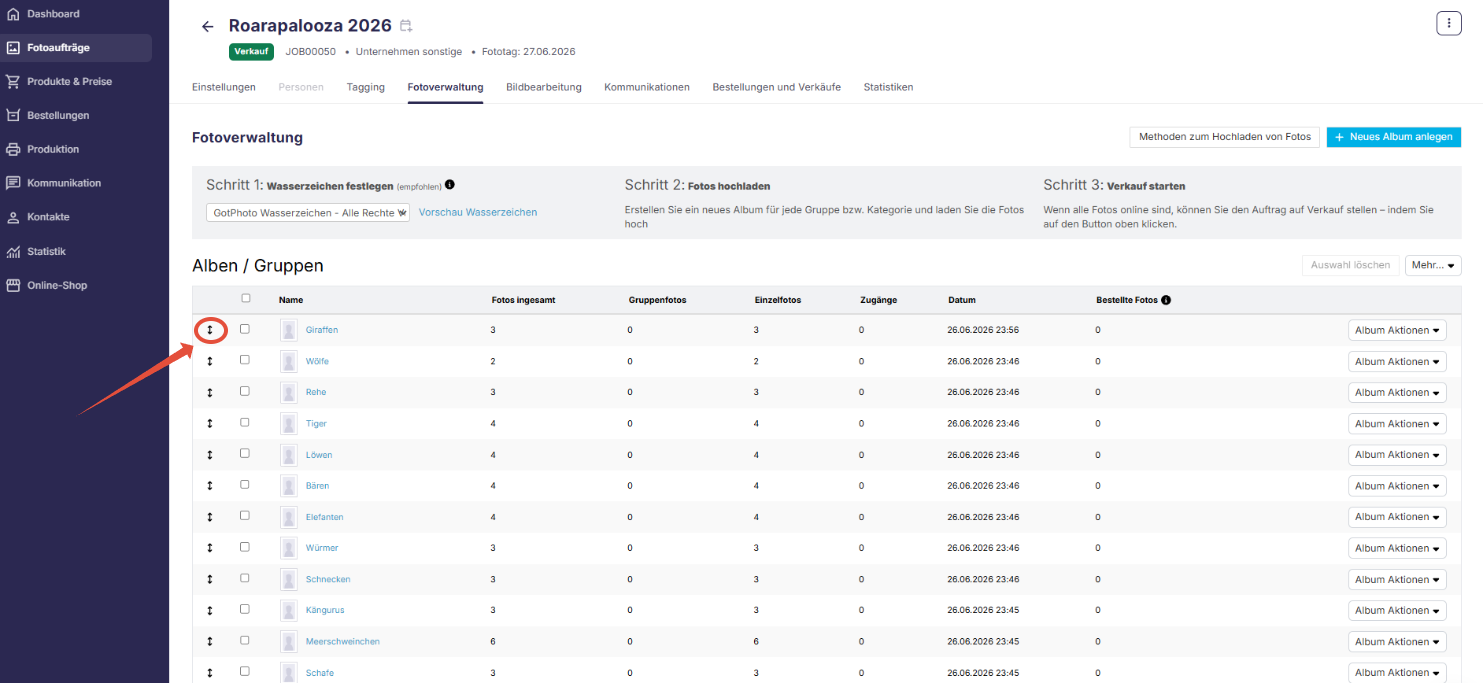Screen dimensions: 1483x683
Task: Expand the Mehr... dropdown
Action: pyautogui.click(x=1433, y=265)
